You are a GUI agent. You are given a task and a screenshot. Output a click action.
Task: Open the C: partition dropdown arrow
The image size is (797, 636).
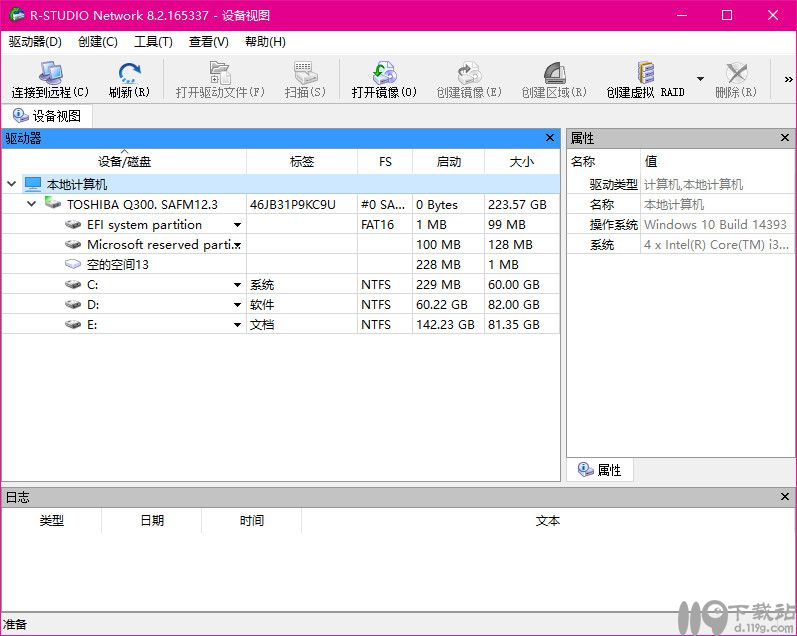(x=237, y=285)
